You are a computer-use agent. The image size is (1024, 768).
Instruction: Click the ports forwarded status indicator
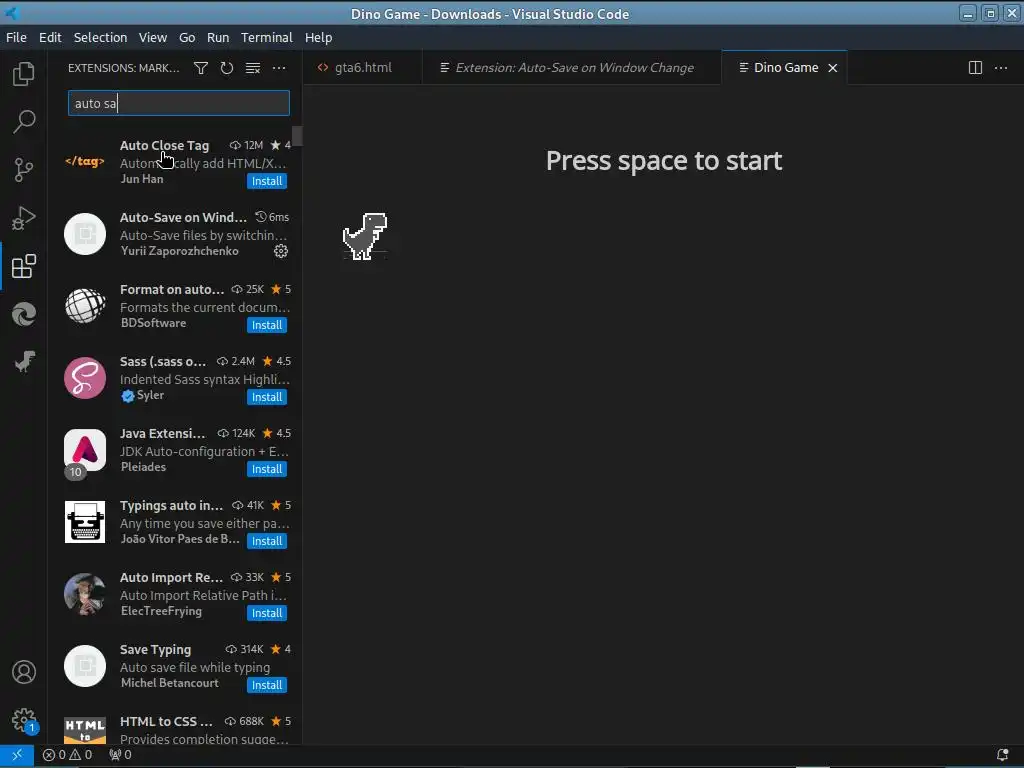(x=120, y=755)
